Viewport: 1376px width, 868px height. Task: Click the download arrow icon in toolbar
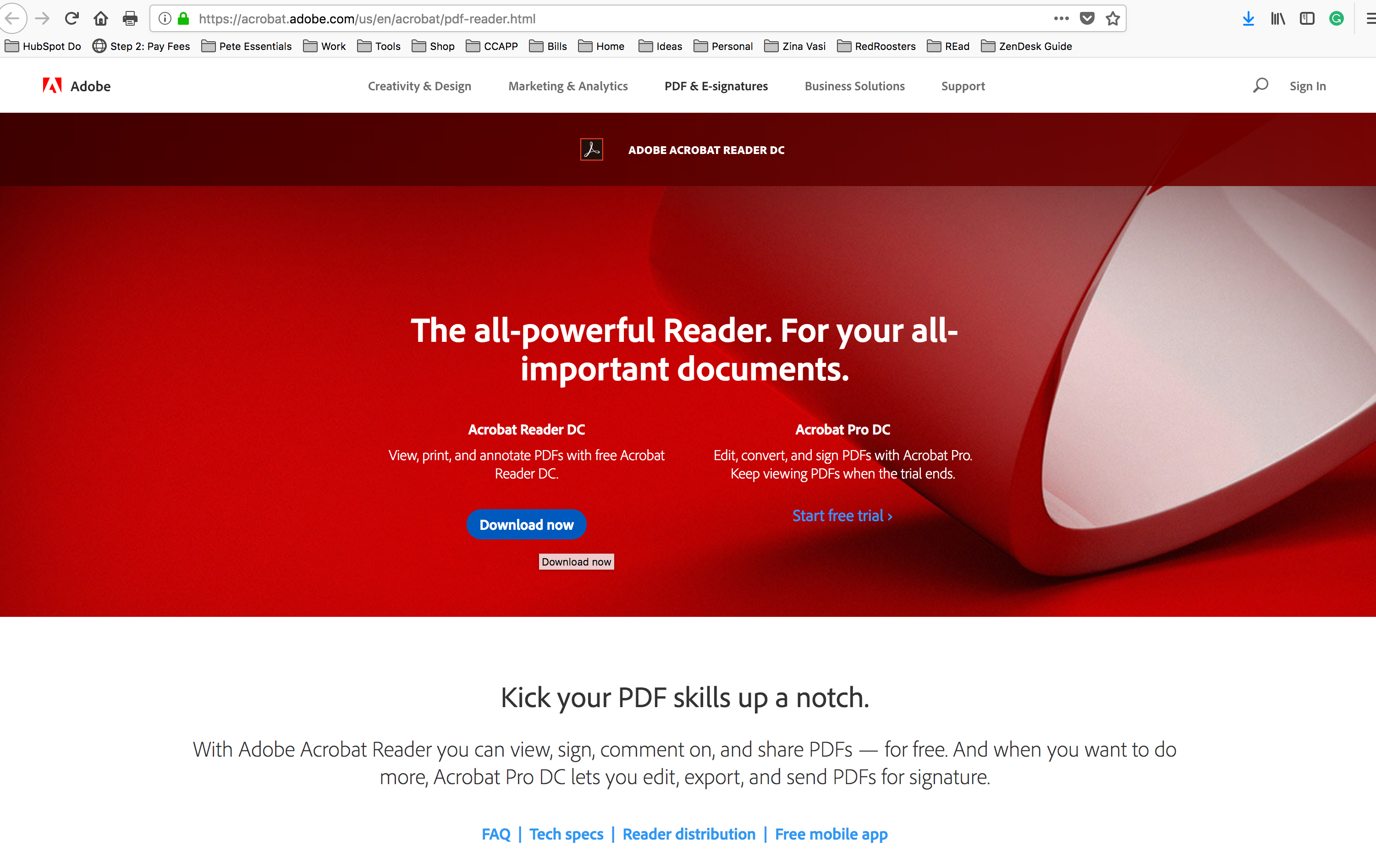pyautogui.click(x=1248, y=17)
